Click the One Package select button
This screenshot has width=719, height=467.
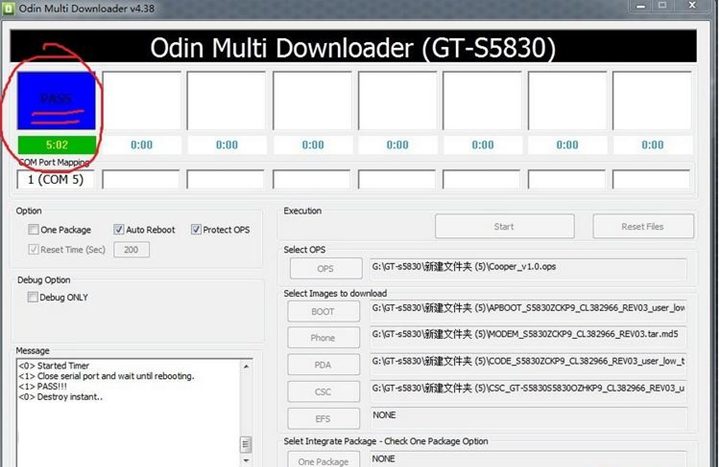323,461
